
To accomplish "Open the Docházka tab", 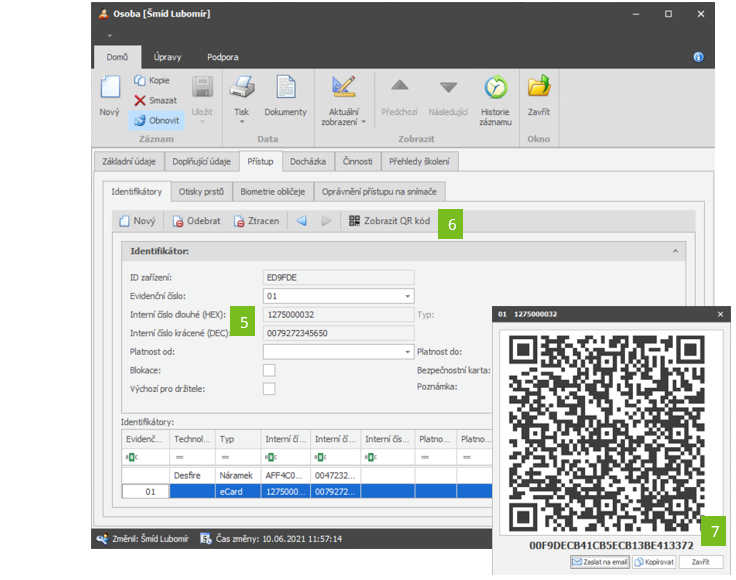I will click(x=308, y=161).
